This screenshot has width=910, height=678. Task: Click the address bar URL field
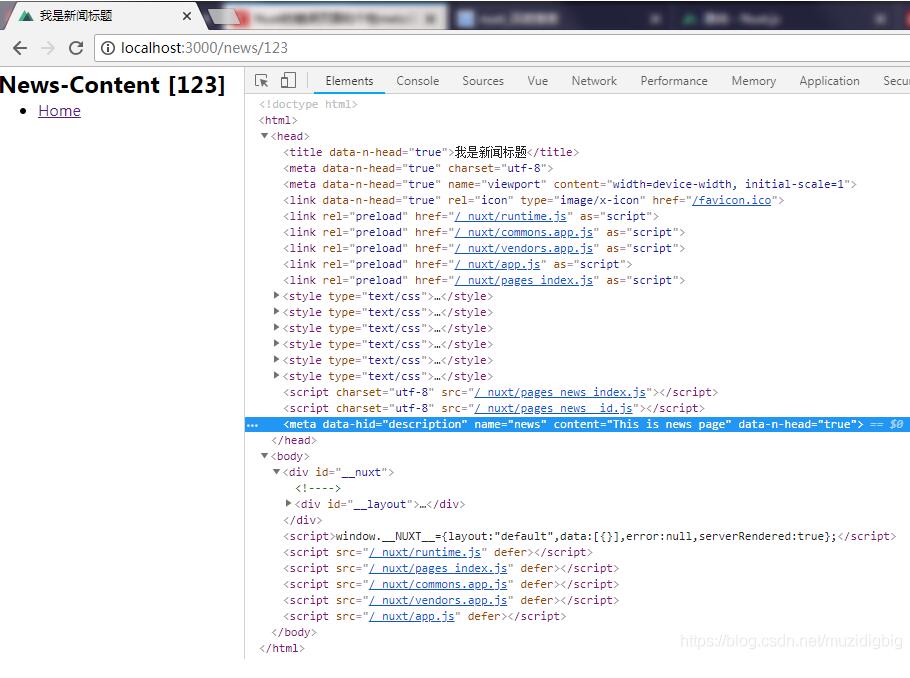tap(400, 48)
